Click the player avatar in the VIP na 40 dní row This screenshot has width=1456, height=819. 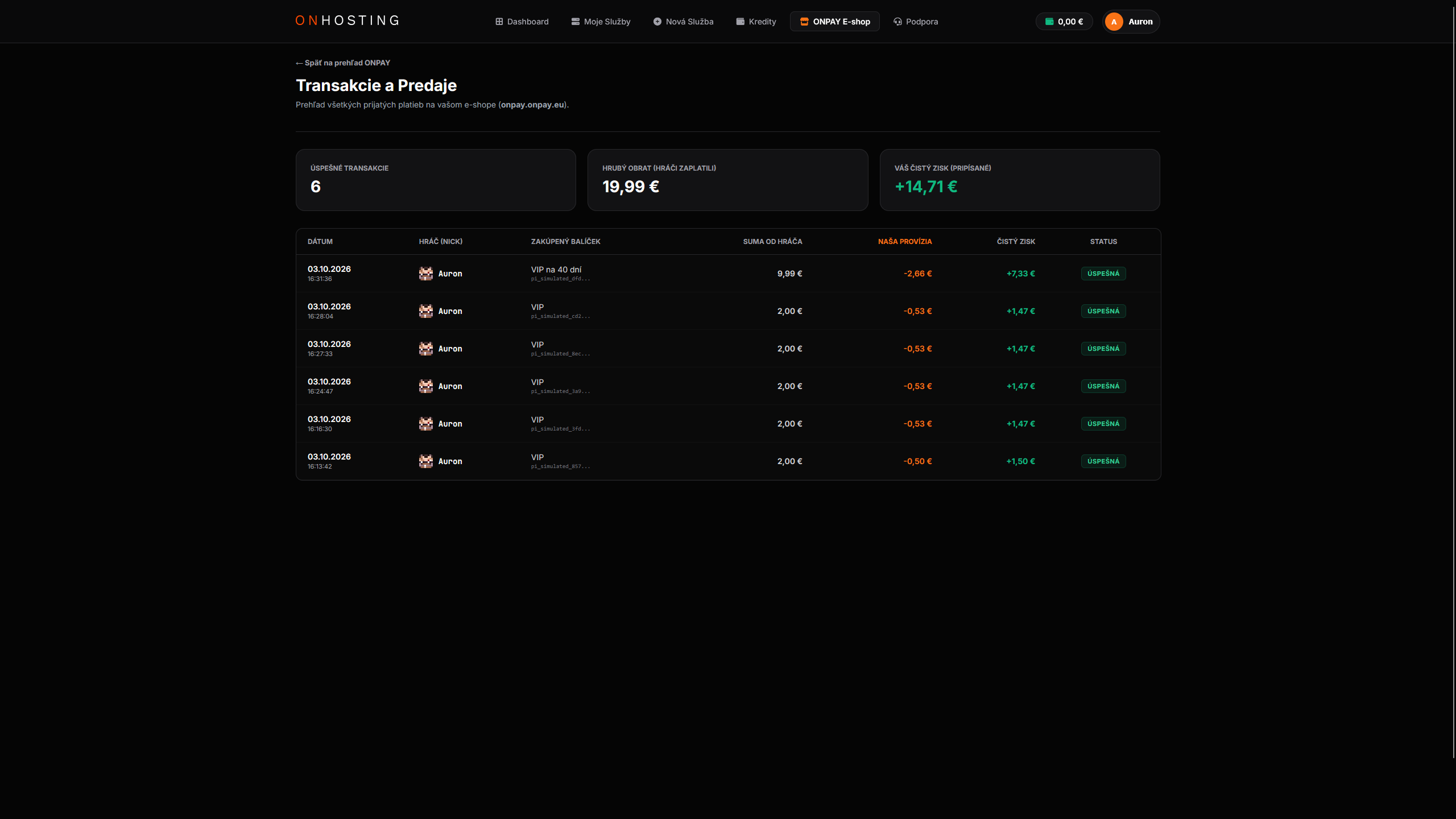coord(426,274)
